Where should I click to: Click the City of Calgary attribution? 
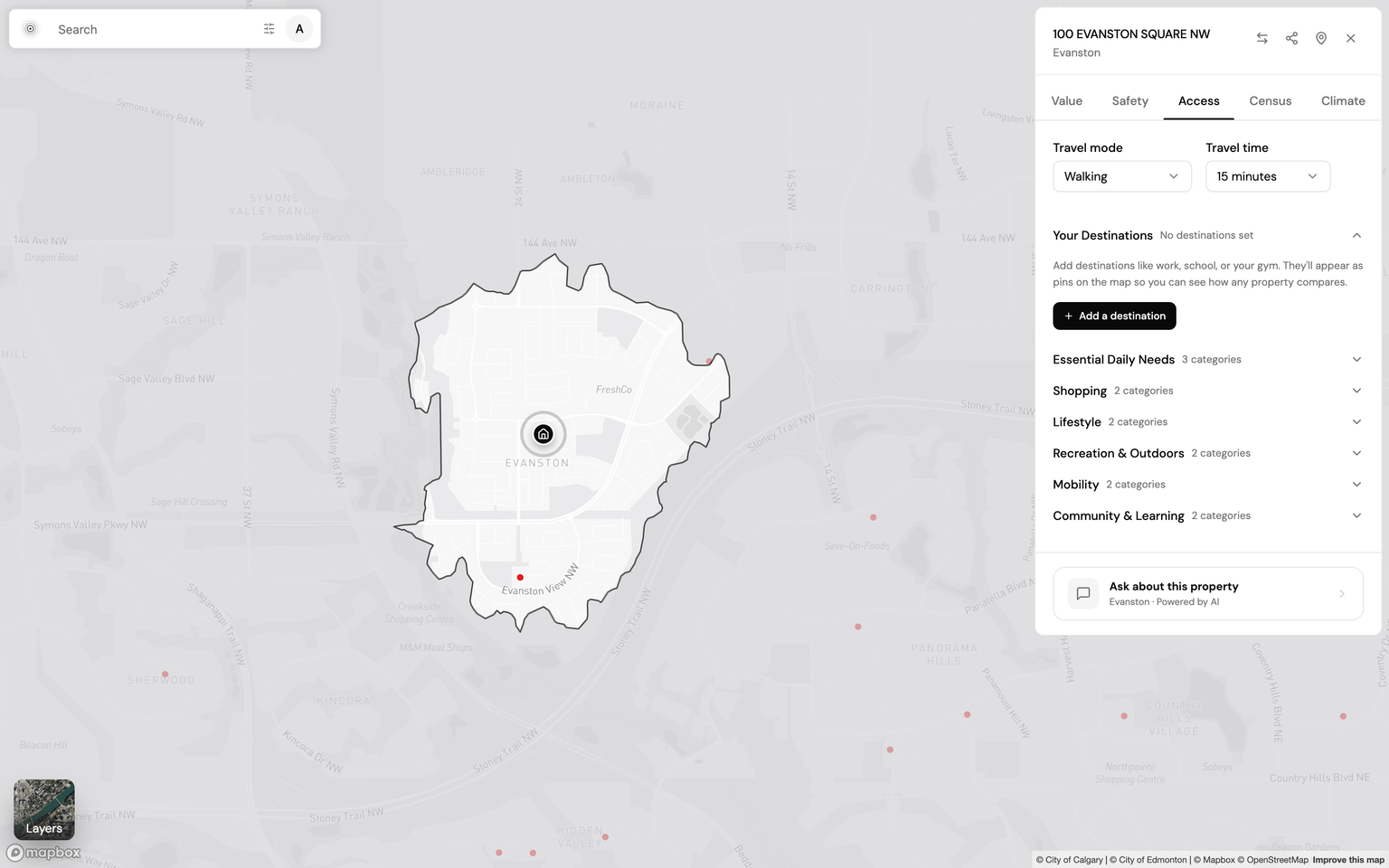click(1070, 860)
